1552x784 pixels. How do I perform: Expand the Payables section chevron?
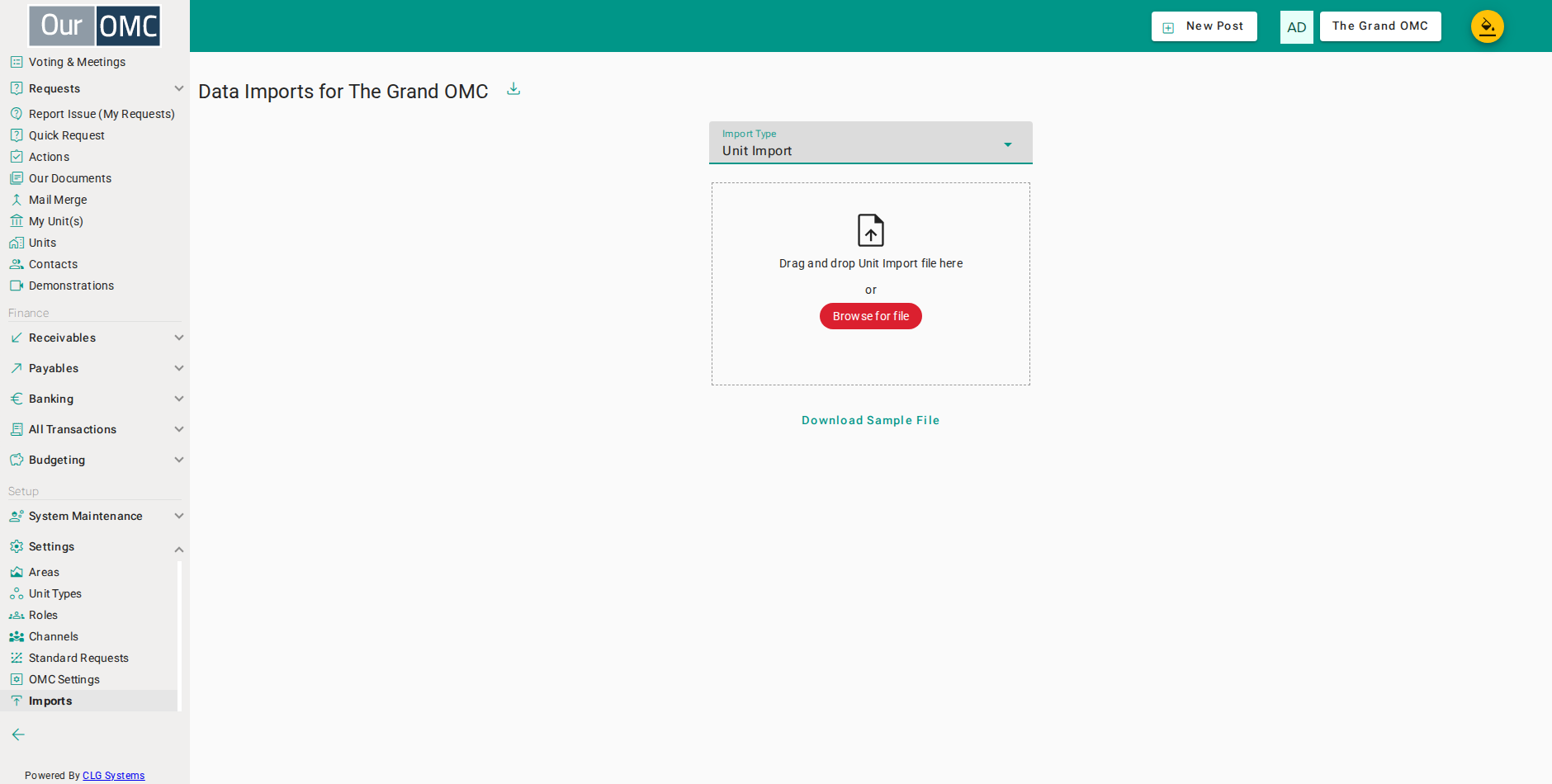click(179, 368)
